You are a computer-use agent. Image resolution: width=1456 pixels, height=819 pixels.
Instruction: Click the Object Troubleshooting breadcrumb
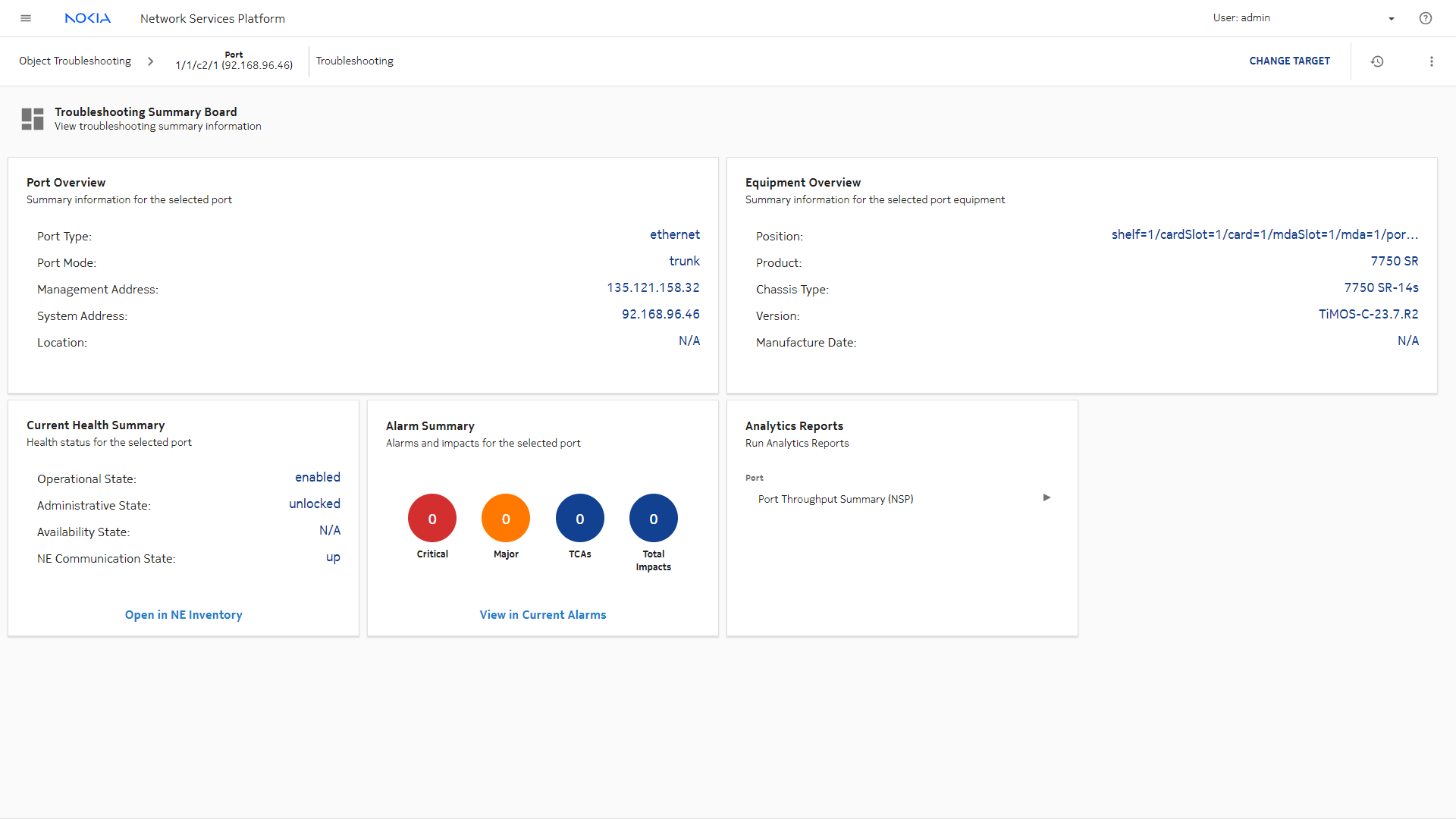tap(75, 61)
